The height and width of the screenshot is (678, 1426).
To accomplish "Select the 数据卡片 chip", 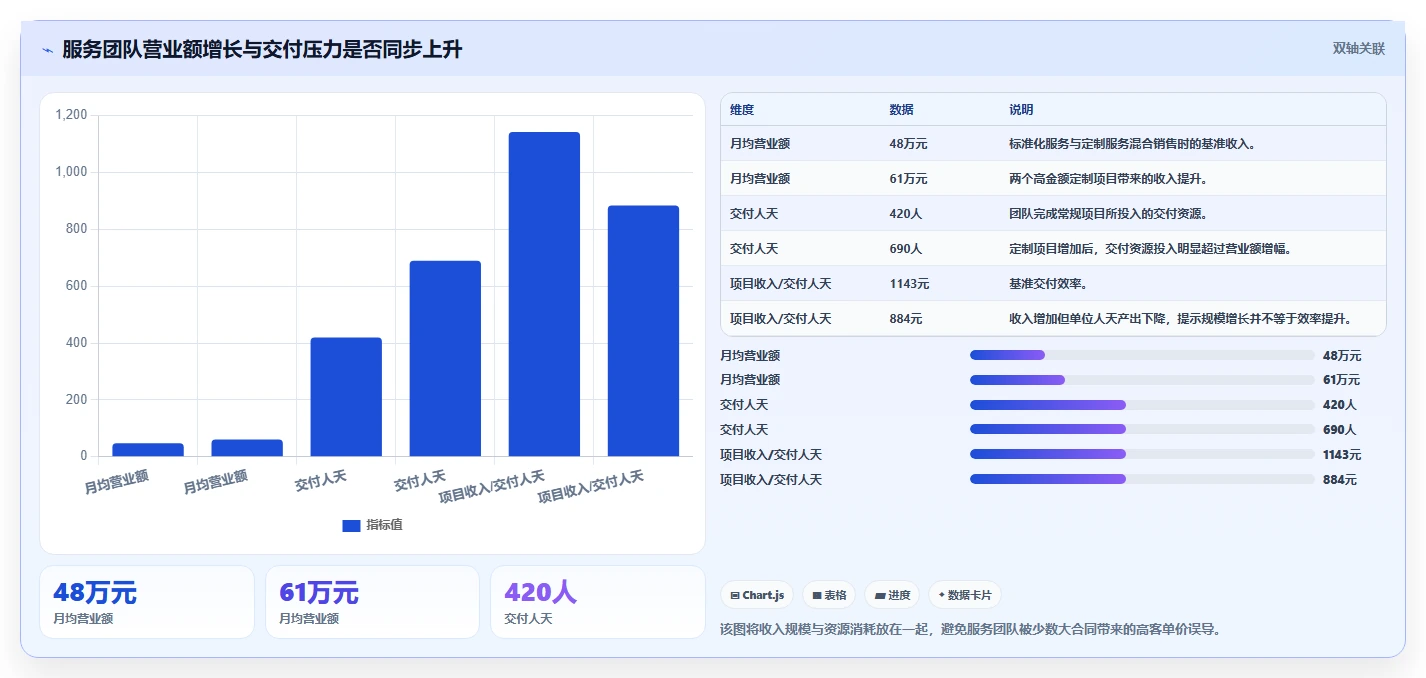I will (965, 595).
